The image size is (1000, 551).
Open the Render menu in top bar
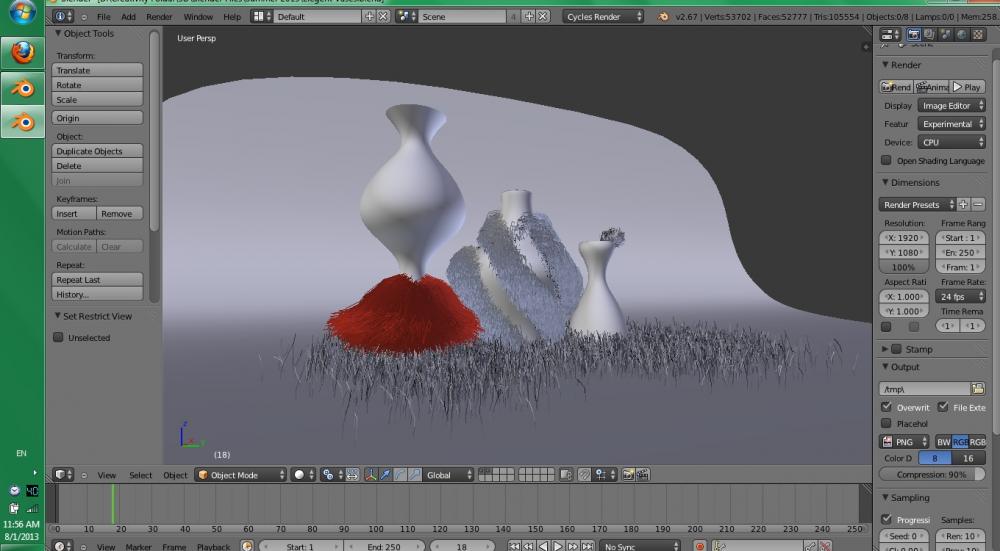pos(159,17)
